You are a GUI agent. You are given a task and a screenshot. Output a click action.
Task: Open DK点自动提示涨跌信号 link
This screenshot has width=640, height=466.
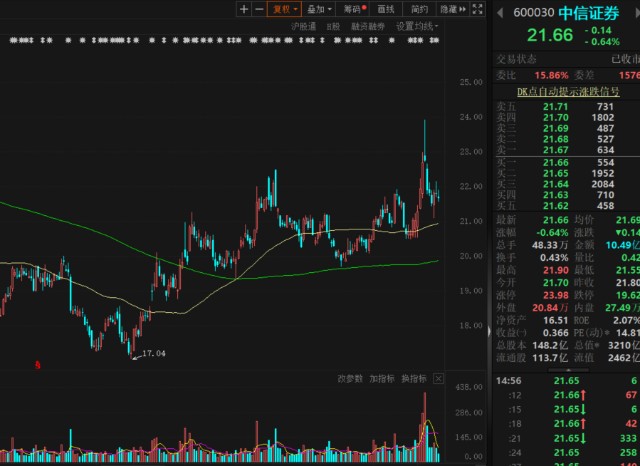point(566,90)
